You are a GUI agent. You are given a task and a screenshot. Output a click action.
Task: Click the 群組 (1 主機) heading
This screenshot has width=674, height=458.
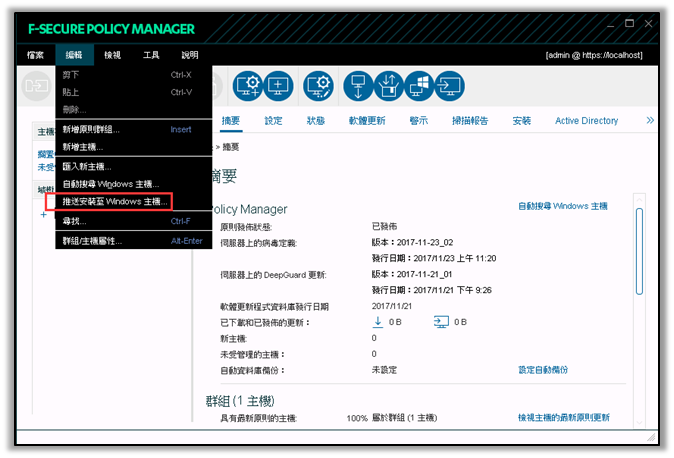tap(240, 401)
